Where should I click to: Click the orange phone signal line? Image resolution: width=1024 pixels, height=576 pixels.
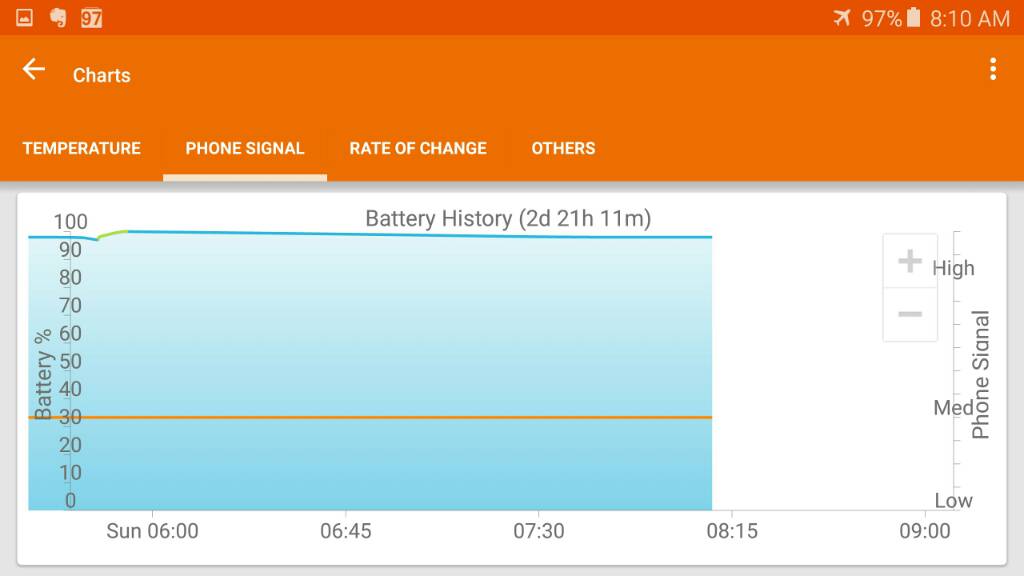(x=370, y=417)
